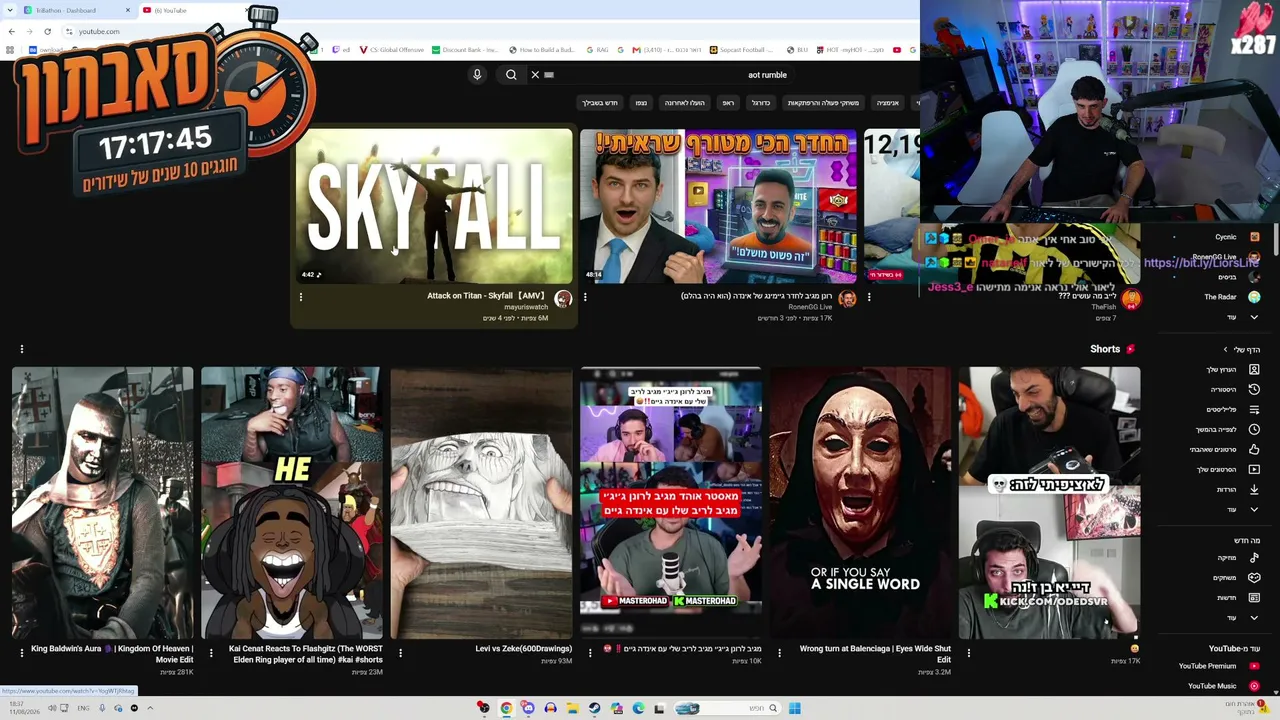Open the Shorts shelf three-dot menu

point(22,349)
